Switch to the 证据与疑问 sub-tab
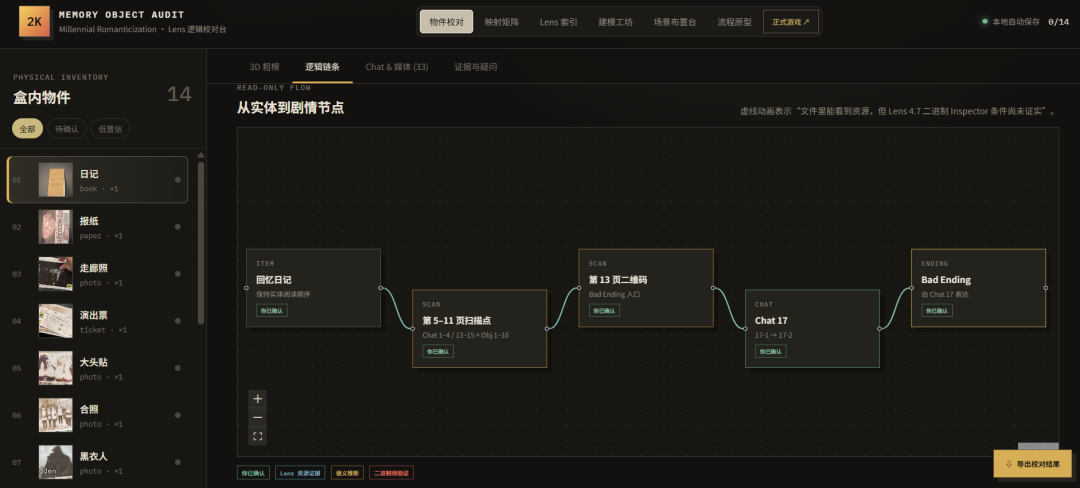 point(476,67)
